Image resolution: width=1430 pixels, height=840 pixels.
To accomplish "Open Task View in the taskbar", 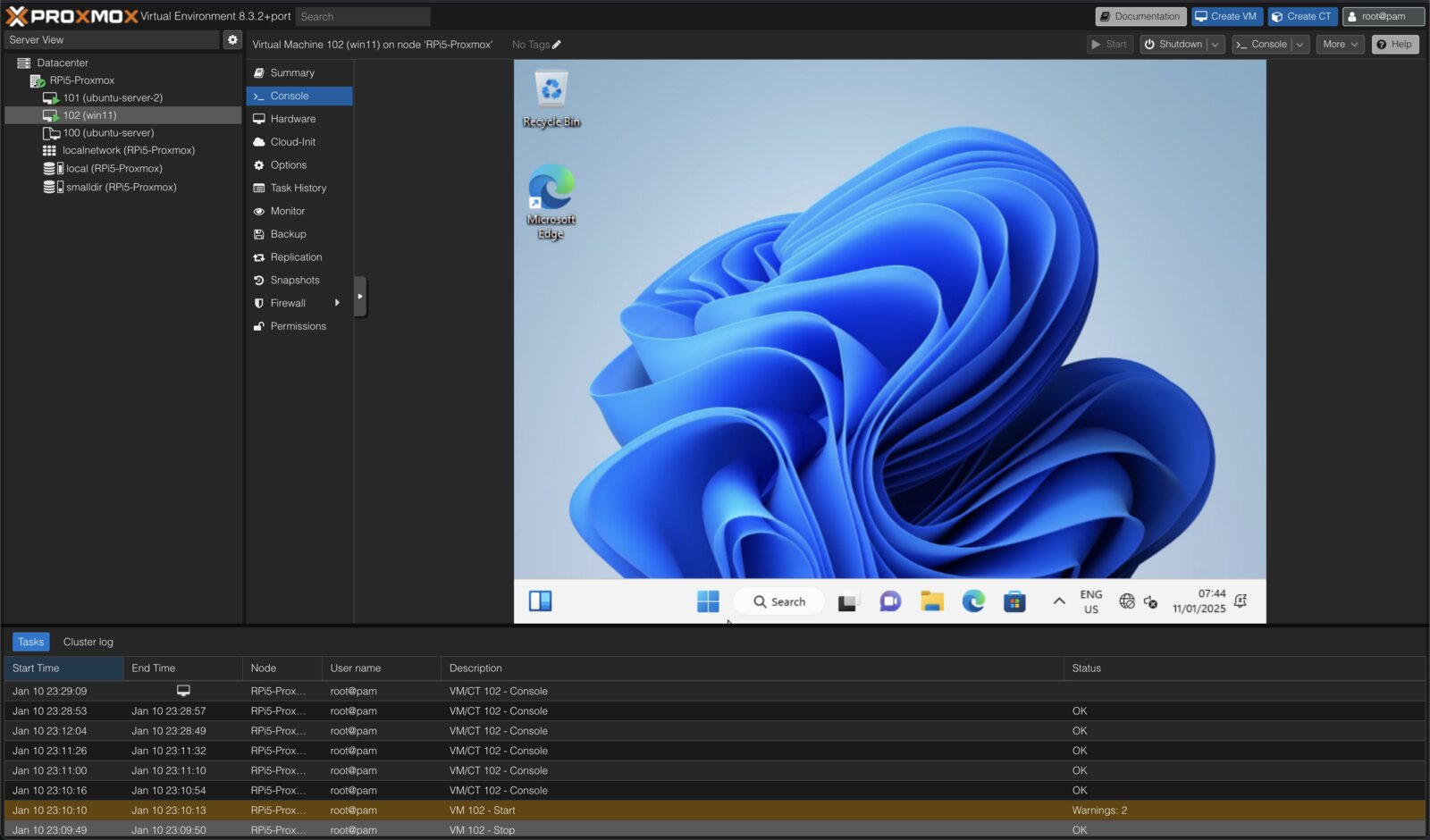I will pyautogui.click(x=848, y=601).
